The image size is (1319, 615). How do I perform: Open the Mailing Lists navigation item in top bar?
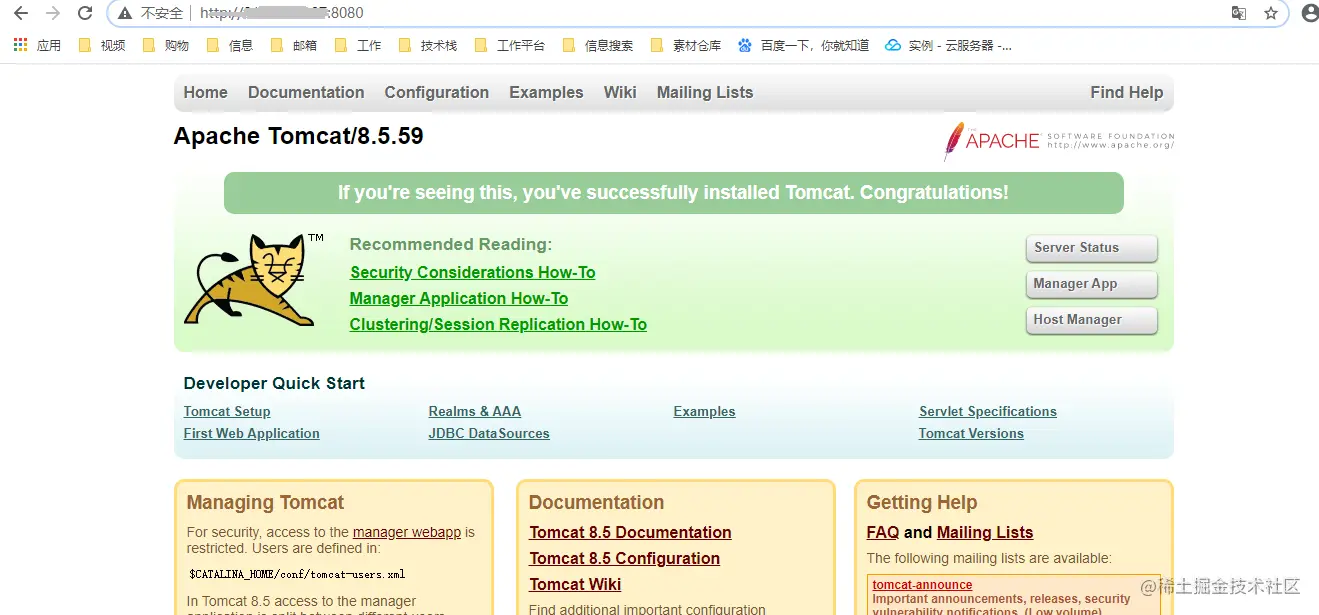pyautogui.click(x=705, y=92)
